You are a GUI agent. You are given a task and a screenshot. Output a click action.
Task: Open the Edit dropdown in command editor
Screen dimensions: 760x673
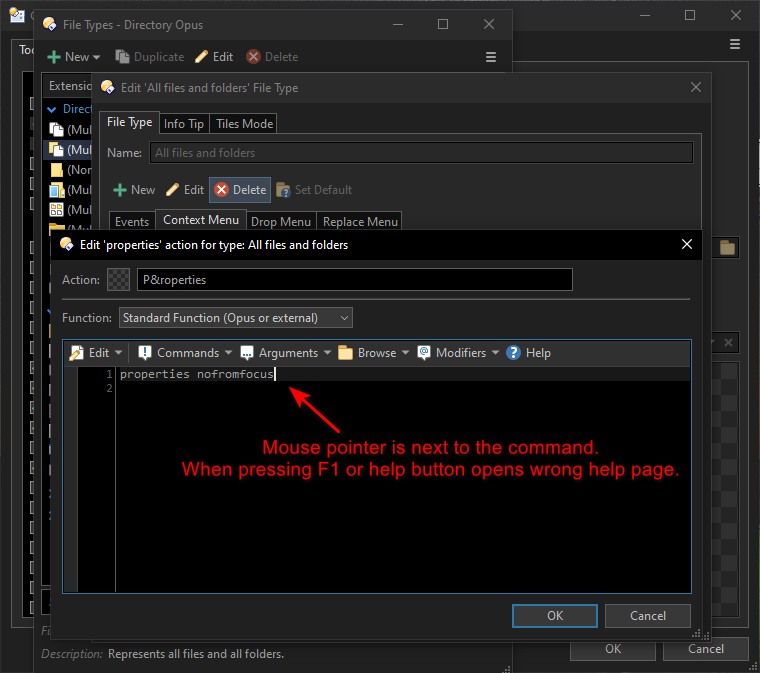tap(96, 353)
